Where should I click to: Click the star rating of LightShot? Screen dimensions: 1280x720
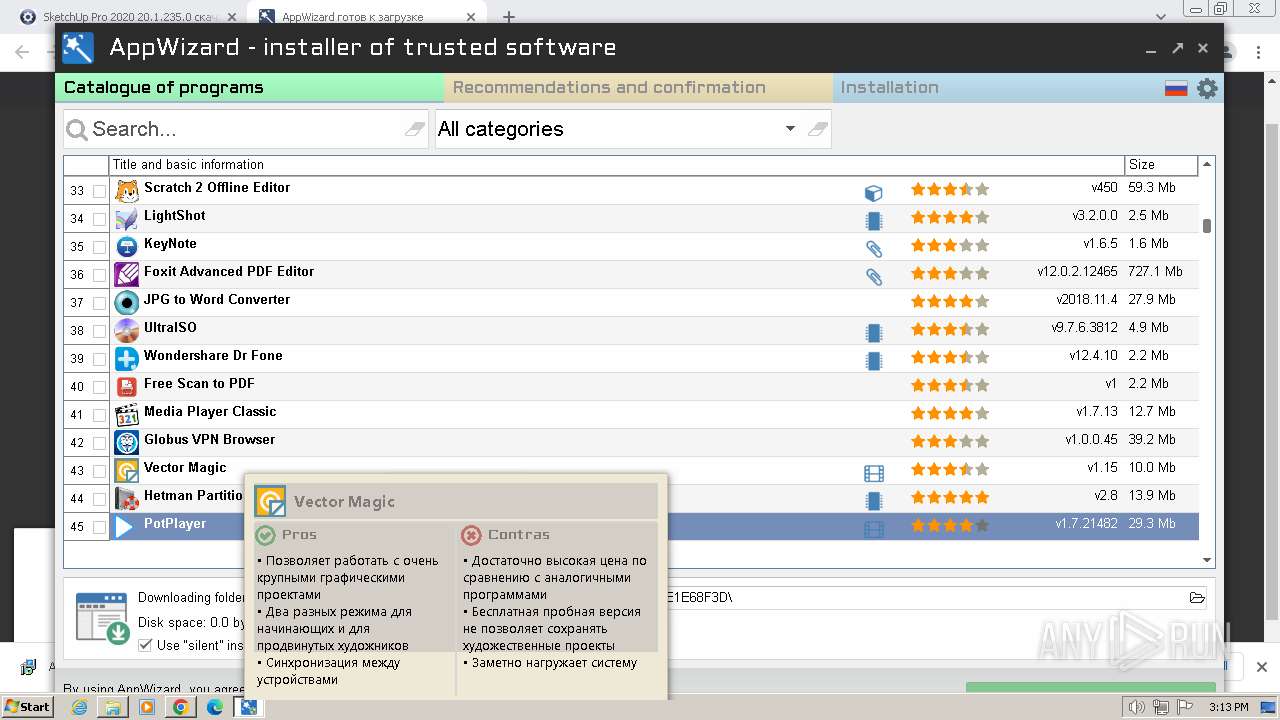coord(949,217)
